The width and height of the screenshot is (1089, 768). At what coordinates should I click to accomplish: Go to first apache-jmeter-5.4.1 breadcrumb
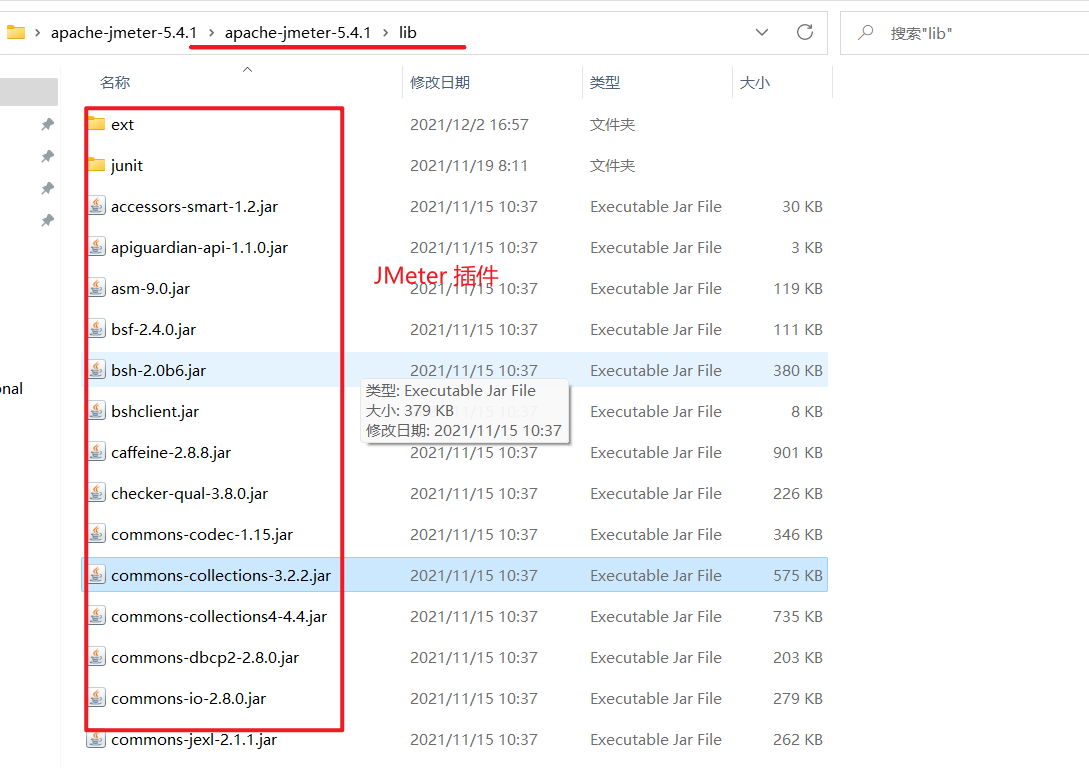[124, 33]
